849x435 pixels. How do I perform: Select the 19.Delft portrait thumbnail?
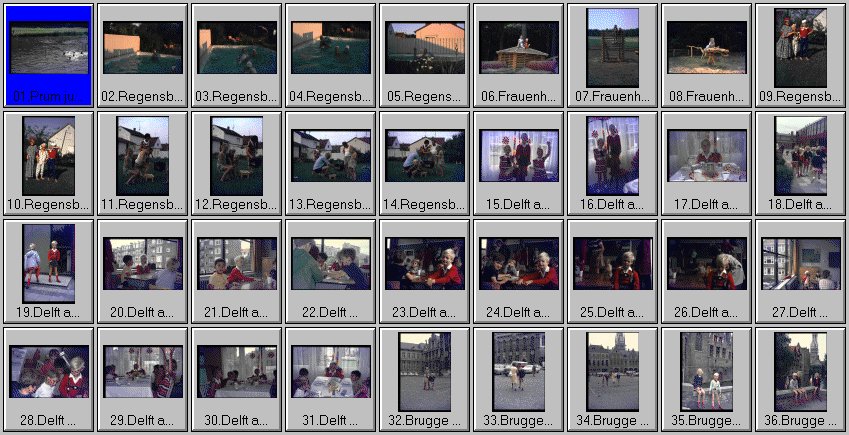[49, 264]
